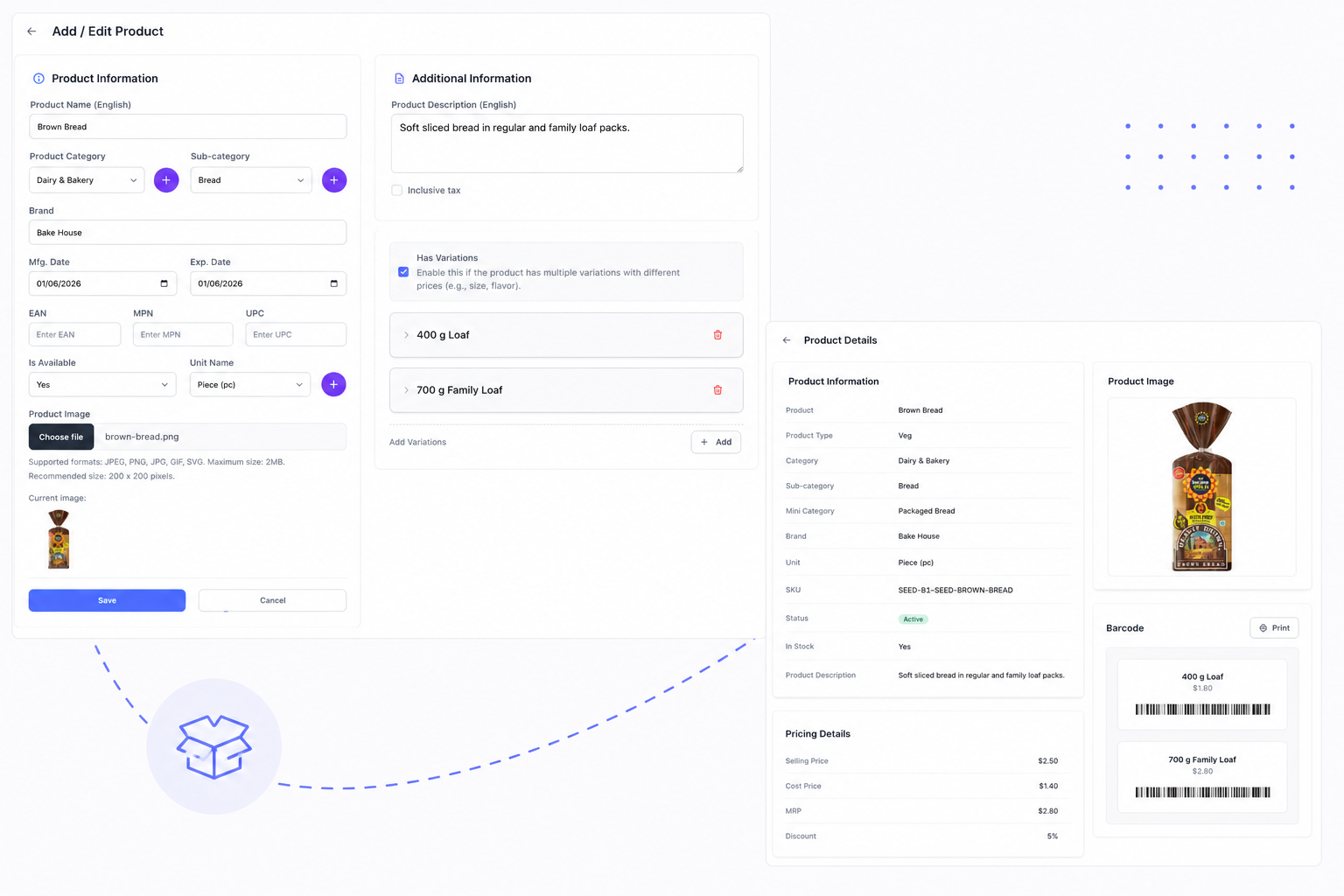Open the Mfg. Date calendar picker icon
The height and width of the screenshot is (896, 1344).
tap(164, 283)
